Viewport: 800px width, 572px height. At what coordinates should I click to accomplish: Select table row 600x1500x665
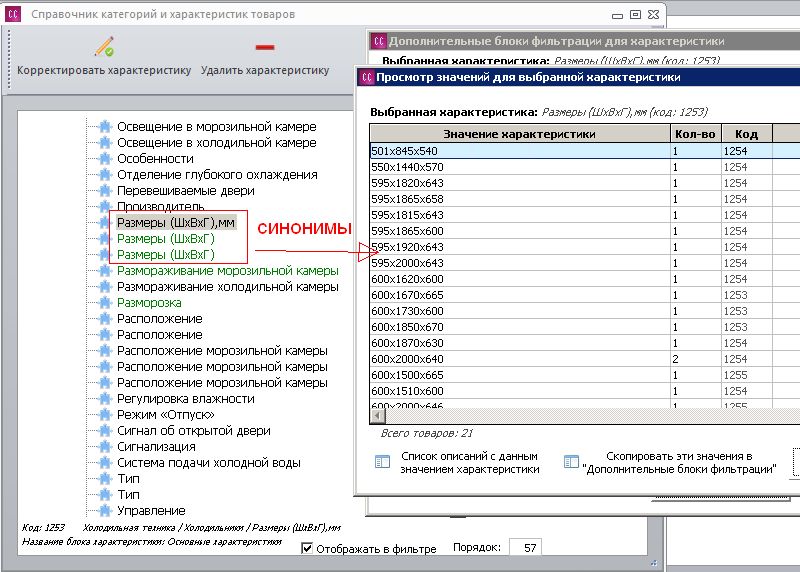585,375
